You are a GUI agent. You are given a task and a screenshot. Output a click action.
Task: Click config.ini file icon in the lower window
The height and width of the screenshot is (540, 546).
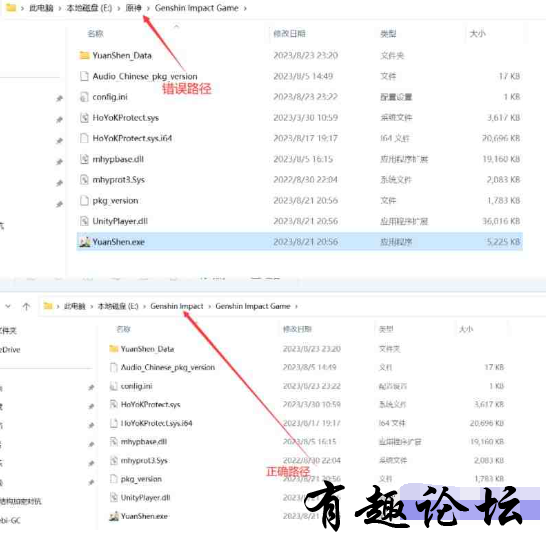114,386
